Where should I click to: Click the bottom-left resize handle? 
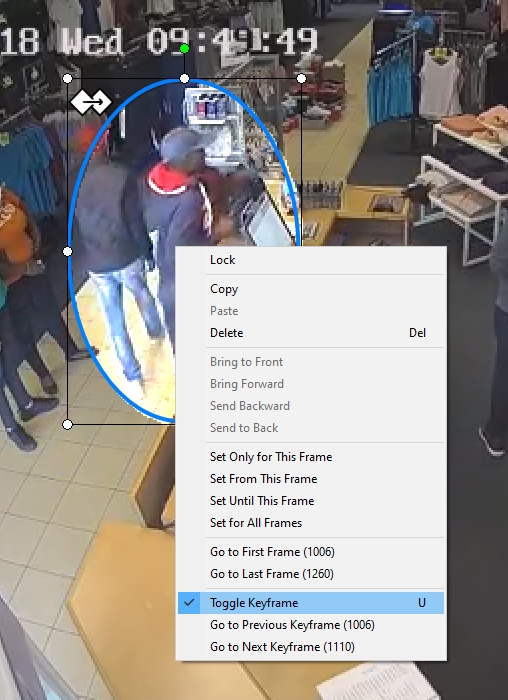click(67, 424)
